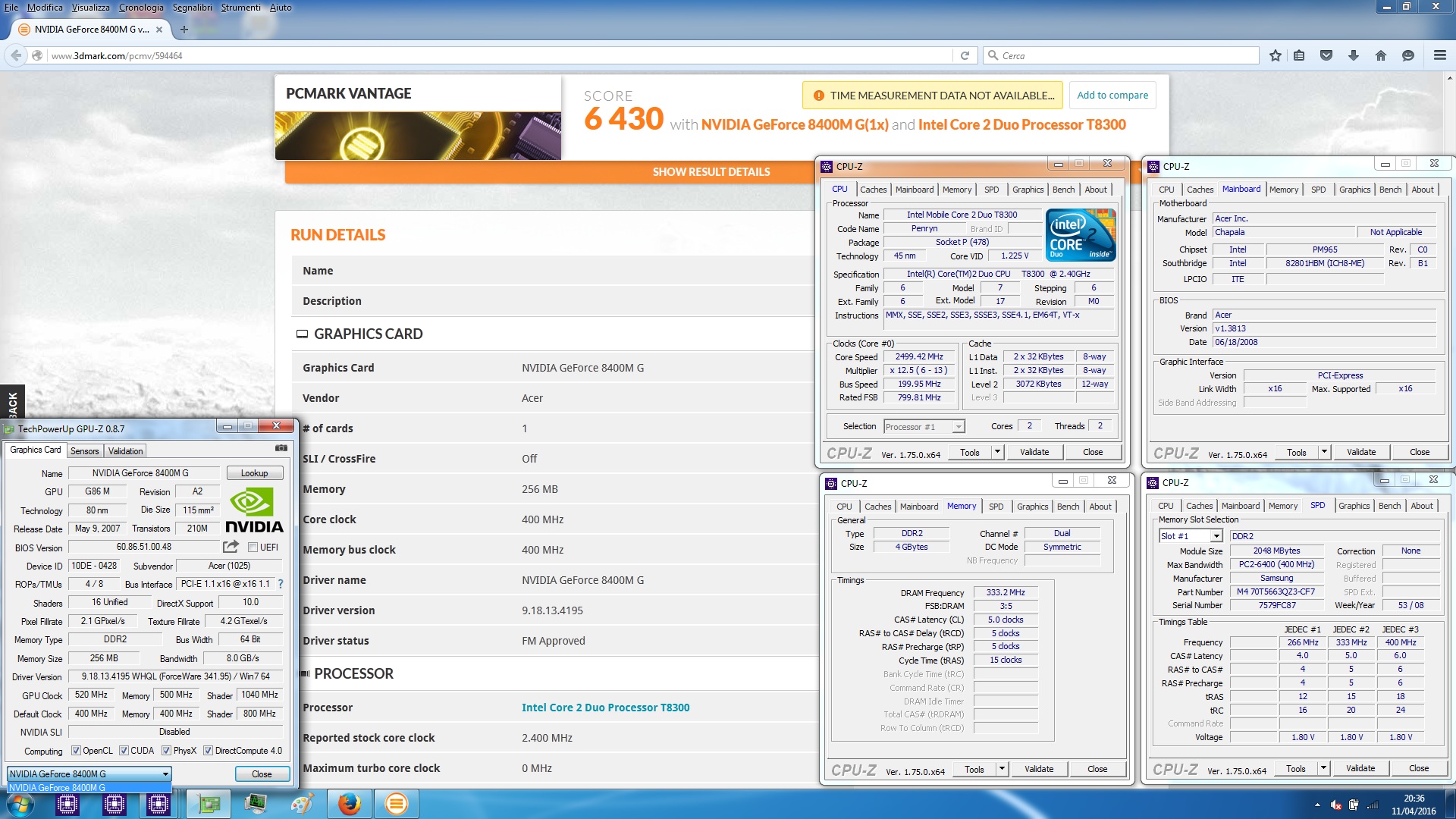Show hidden tray icons arrow

click(1317, 805)
